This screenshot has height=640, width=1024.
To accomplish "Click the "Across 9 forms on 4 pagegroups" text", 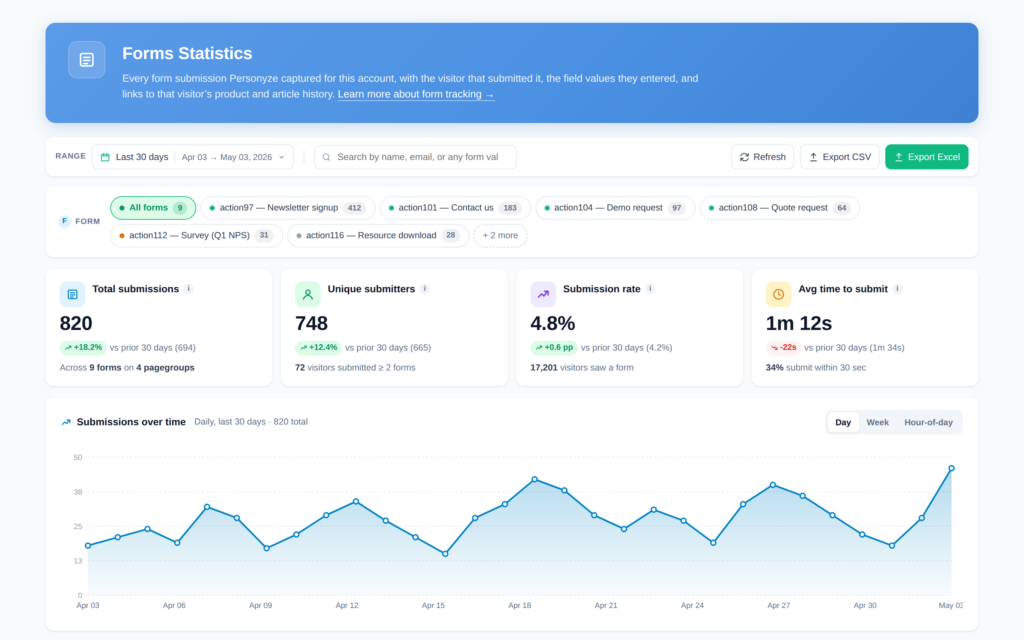I will coord(127,368).
